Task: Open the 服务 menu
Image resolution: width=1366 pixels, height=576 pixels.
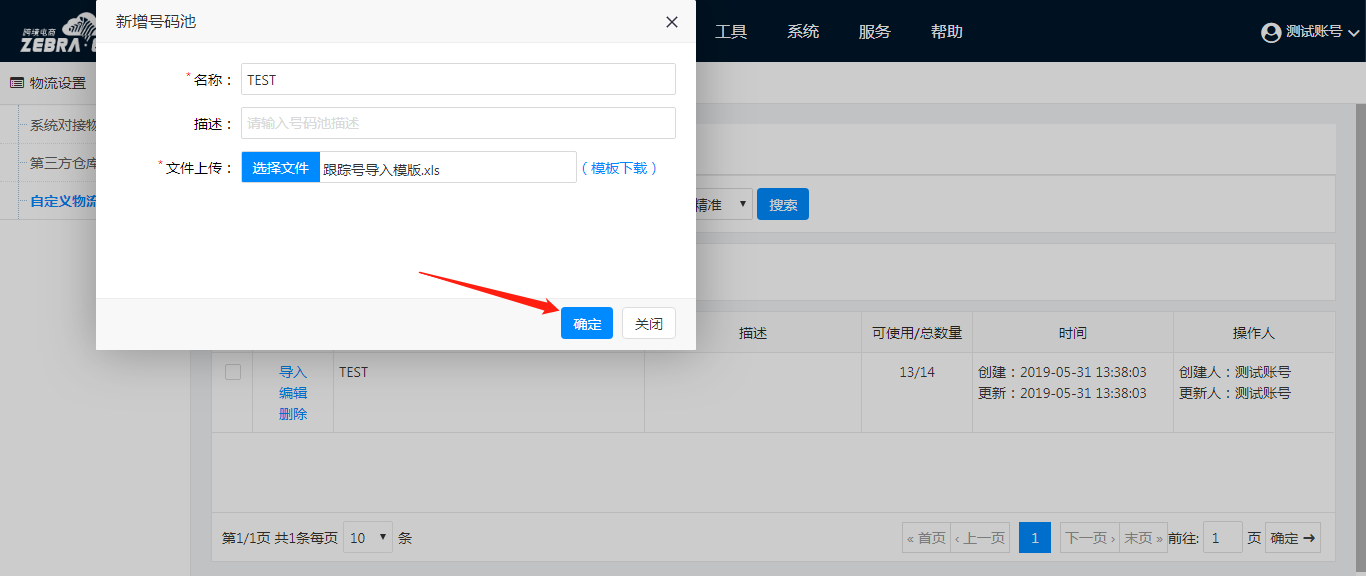Action: (x=875, y=32)
